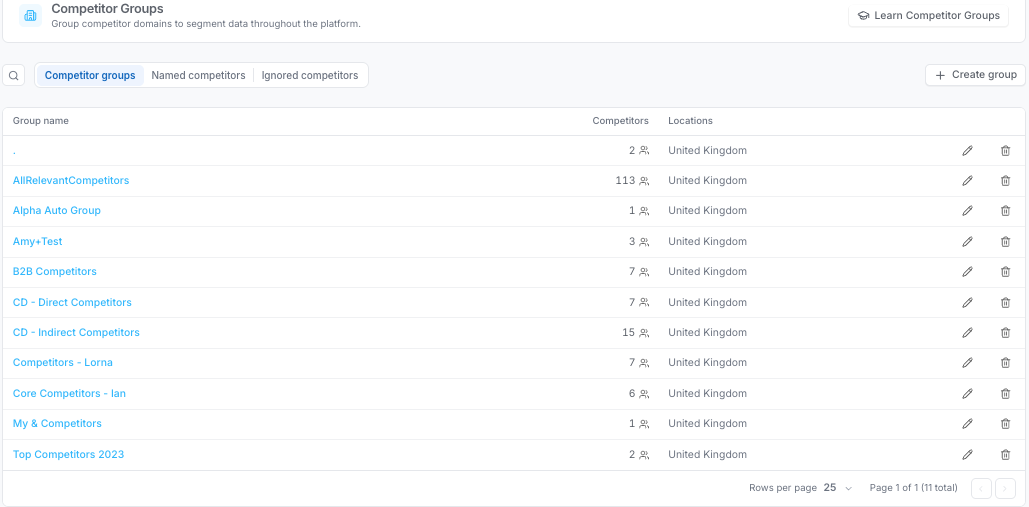
Task: Open the Rows per page dropdown
Action: (x=837, y=488)
